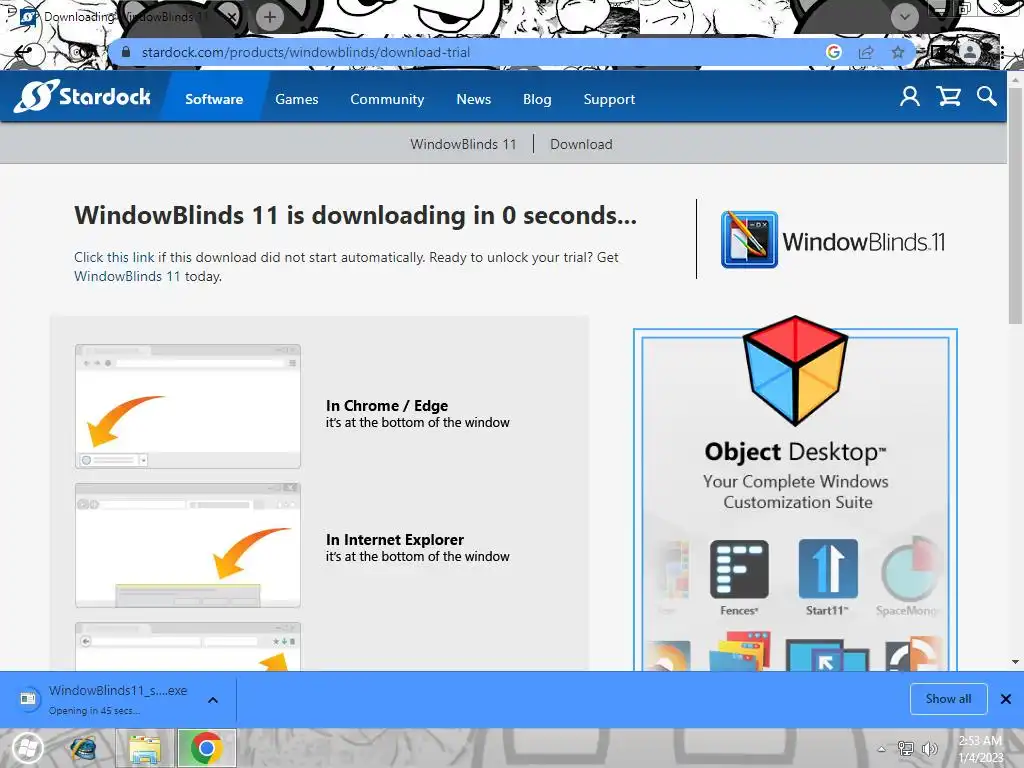Viewport: 1024px width, 768px height.
Task: Close the downloads bar
Action: tap(1006, 699)
